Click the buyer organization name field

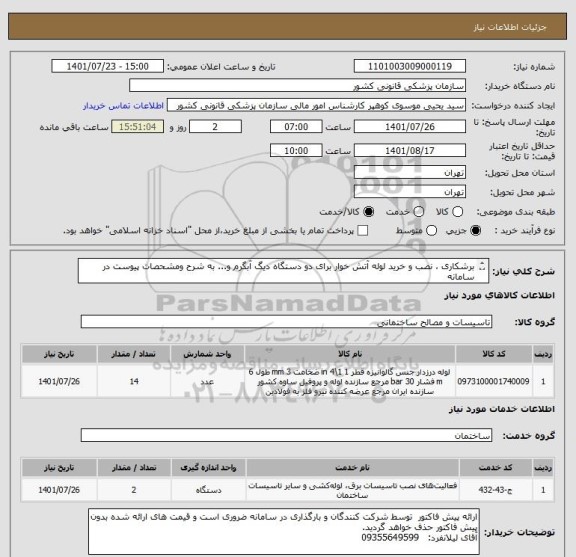click(x=298, y=86)
